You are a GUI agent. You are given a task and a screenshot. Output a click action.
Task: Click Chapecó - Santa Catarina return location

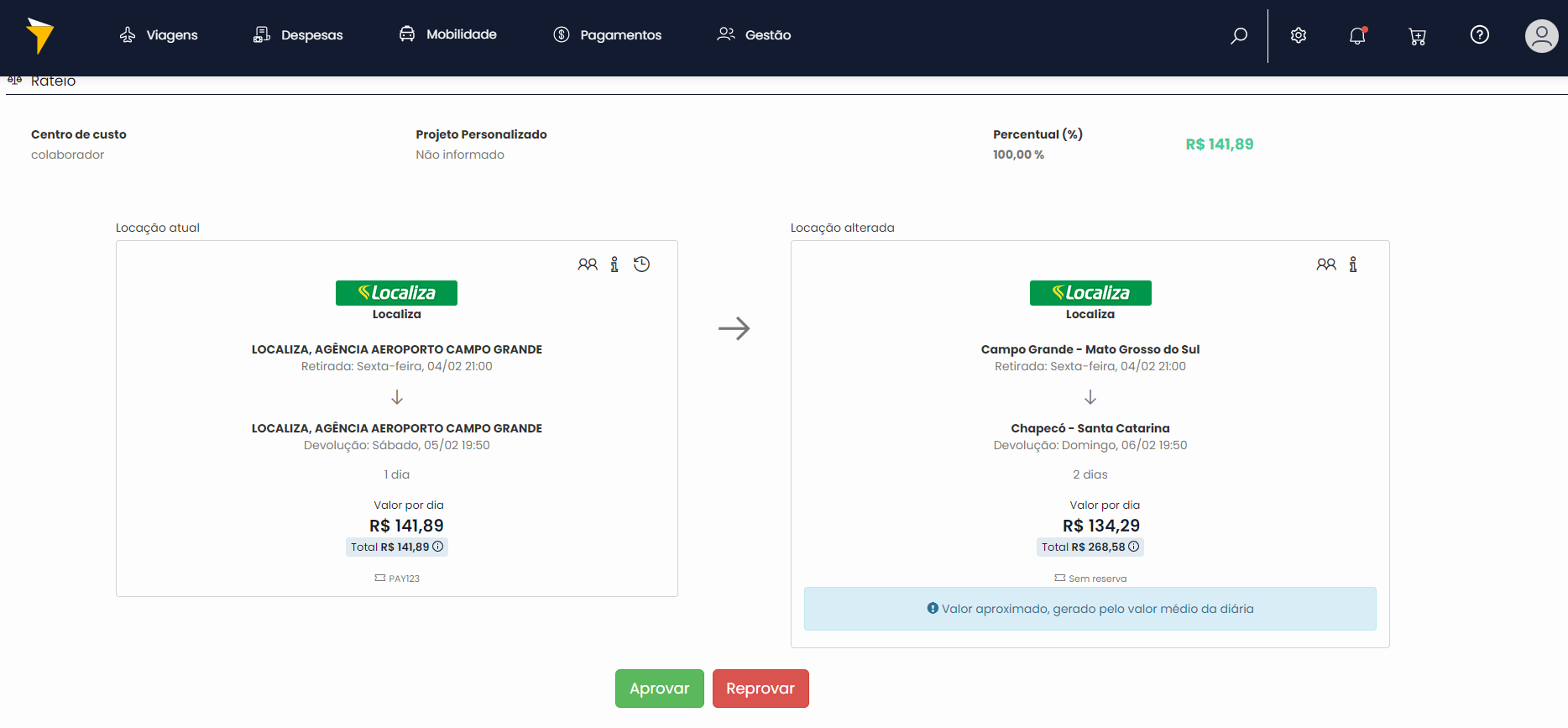[x=1090, y=428]
